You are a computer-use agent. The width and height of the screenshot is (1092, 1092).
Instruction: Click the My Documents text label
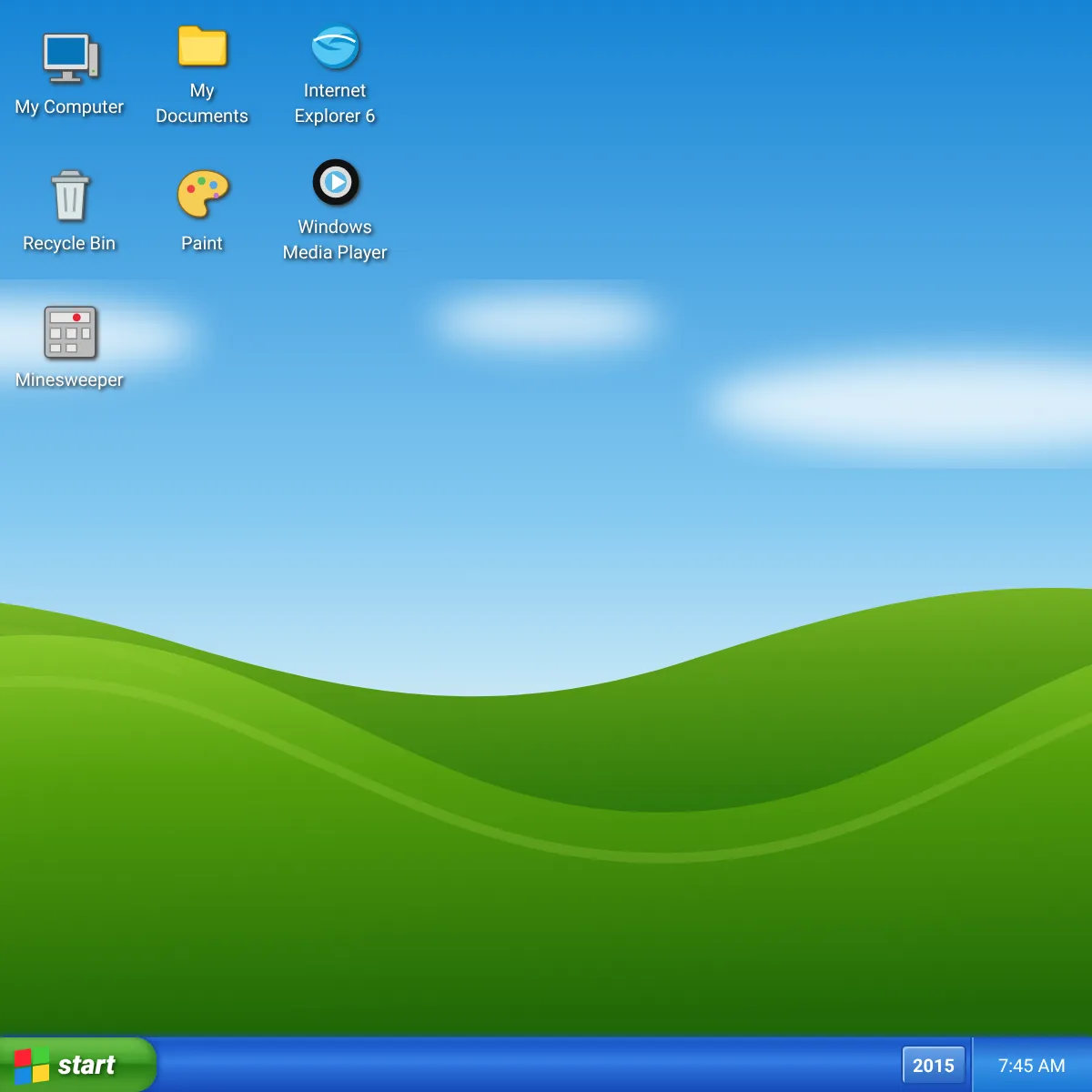tap(202, 103)
